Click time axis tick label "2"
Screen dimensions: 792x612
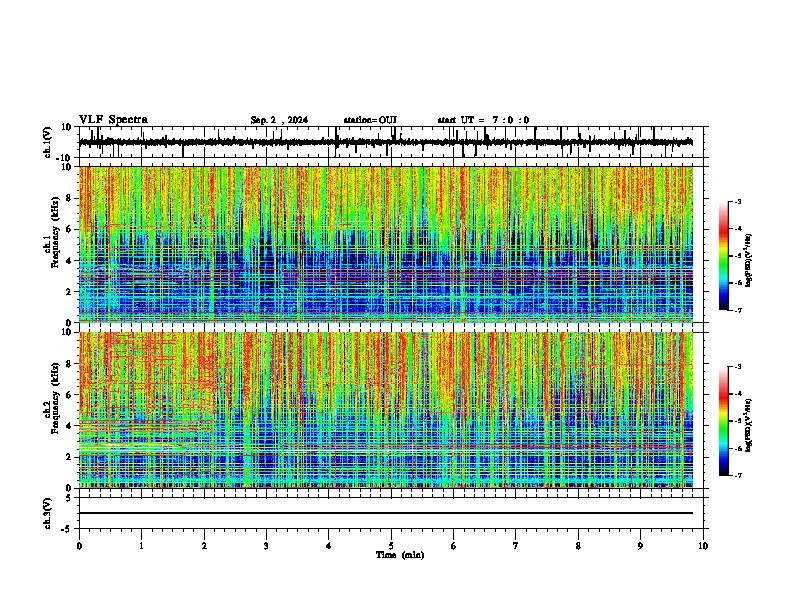(x=204, y=546)
